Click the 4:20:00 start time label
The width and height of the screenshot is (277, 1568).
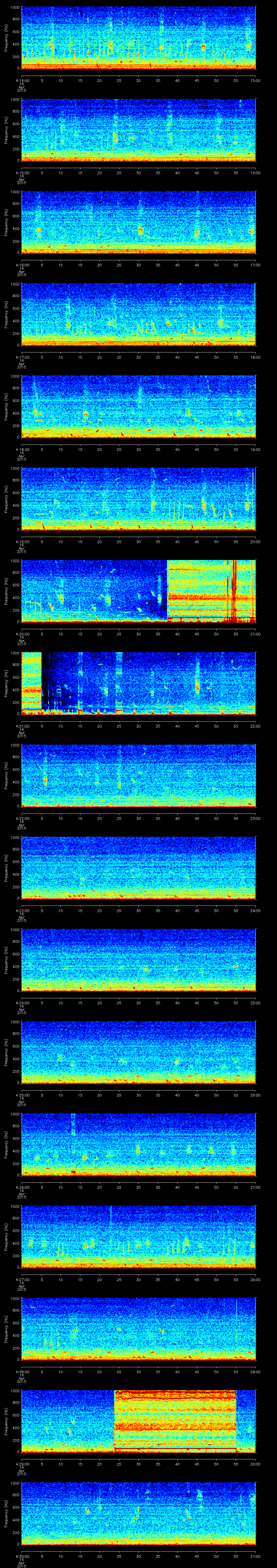[22, 634]
